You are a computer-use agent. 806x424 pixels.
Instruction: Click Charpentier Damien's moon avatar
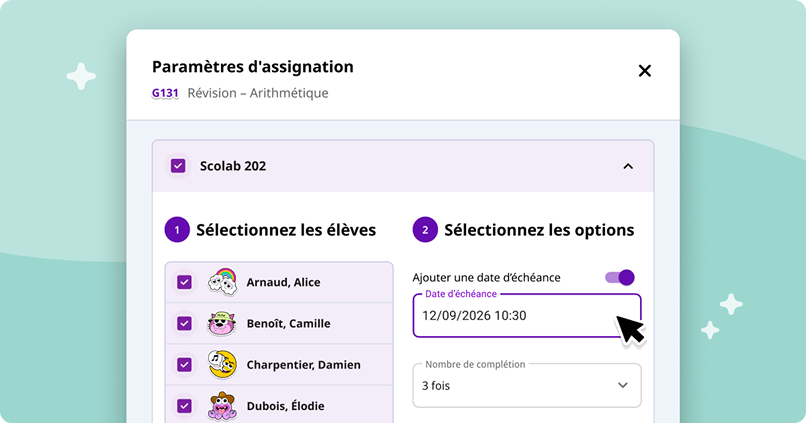point(222,364)
